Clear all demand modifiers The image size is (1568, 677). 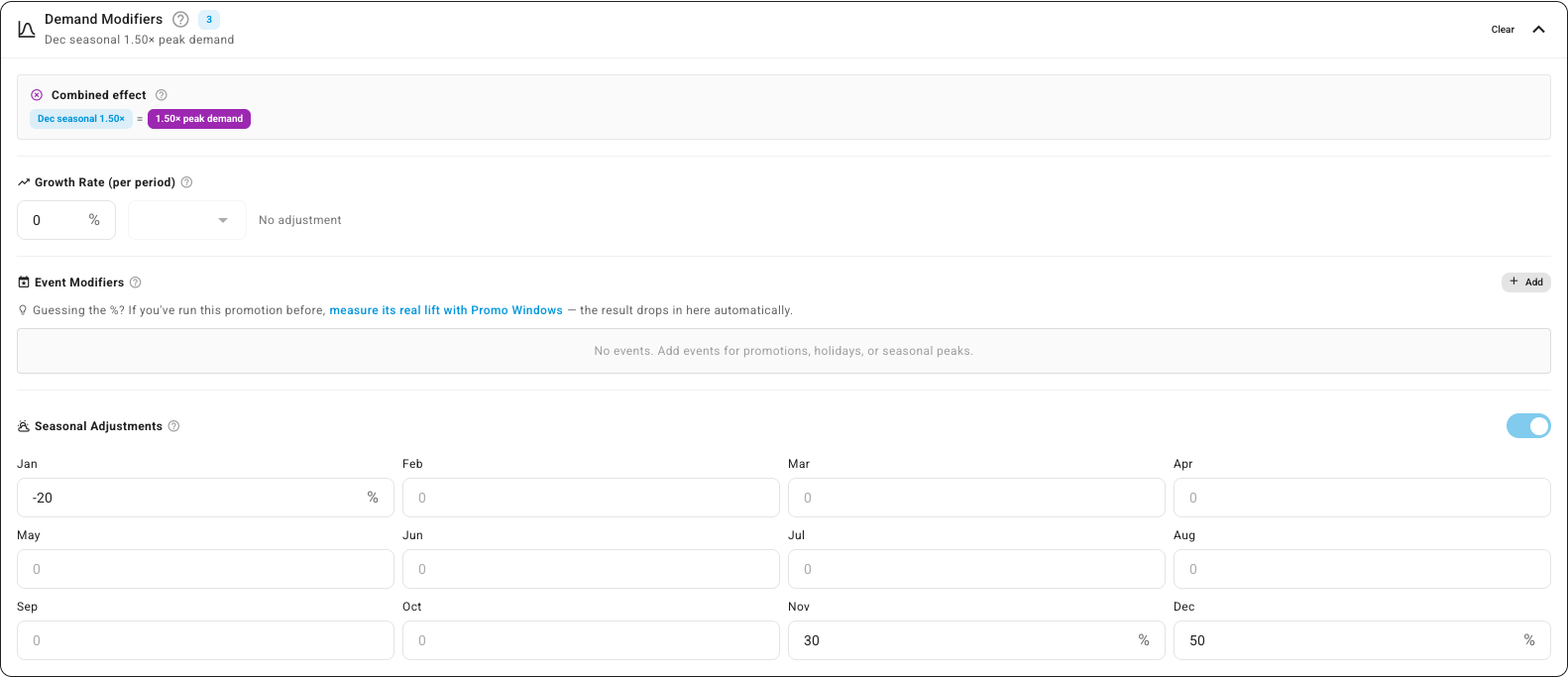tap(1503, 30)
